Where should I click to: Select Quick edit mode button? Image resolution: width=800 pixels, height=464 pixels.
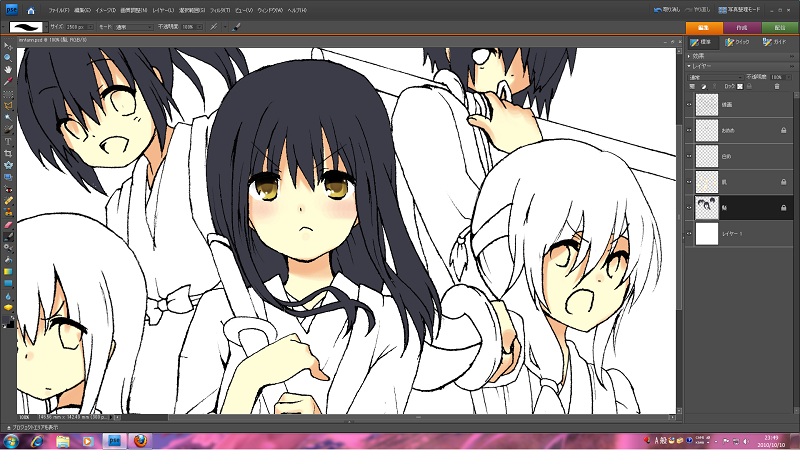(738, 42)
